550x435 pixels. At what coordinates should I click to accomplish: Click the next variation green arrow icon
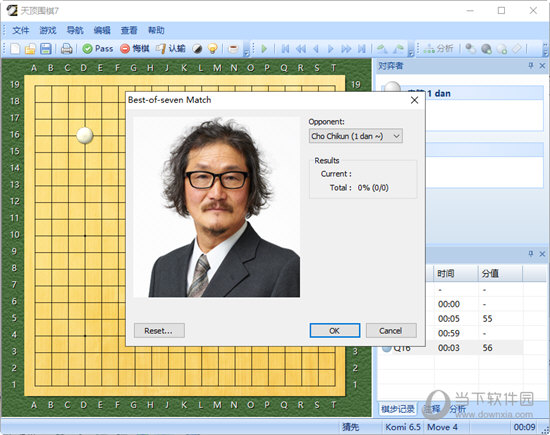[398, 48]
